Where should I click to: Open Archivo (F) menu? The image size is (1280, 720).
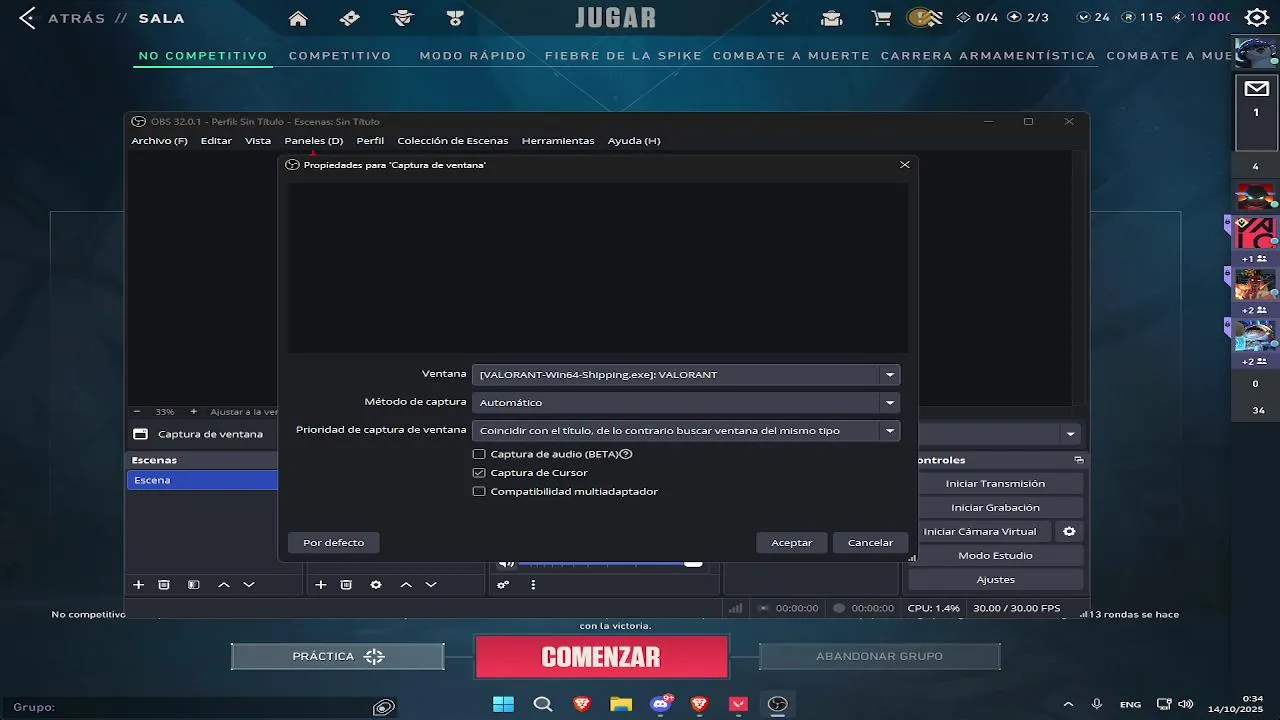tap(159, 141)
